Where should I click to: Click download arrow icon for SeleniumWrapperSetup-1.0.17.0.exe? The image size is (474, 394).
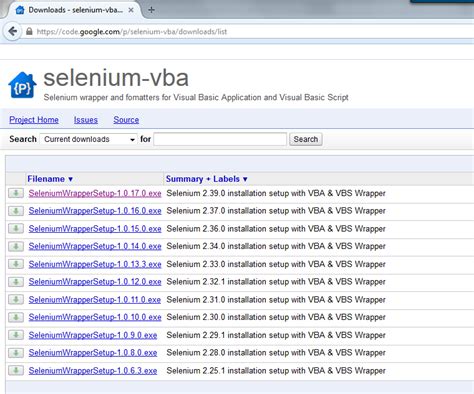pos(16,193)
